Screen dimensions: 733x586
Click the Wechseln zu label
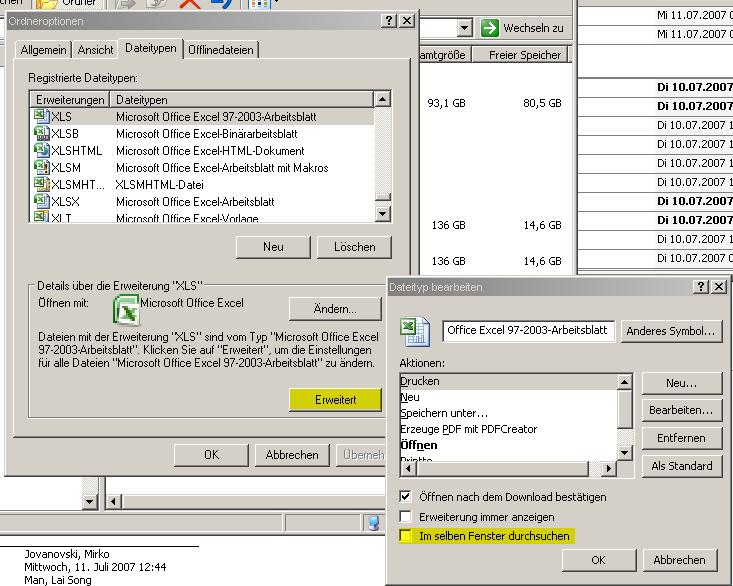533,28
